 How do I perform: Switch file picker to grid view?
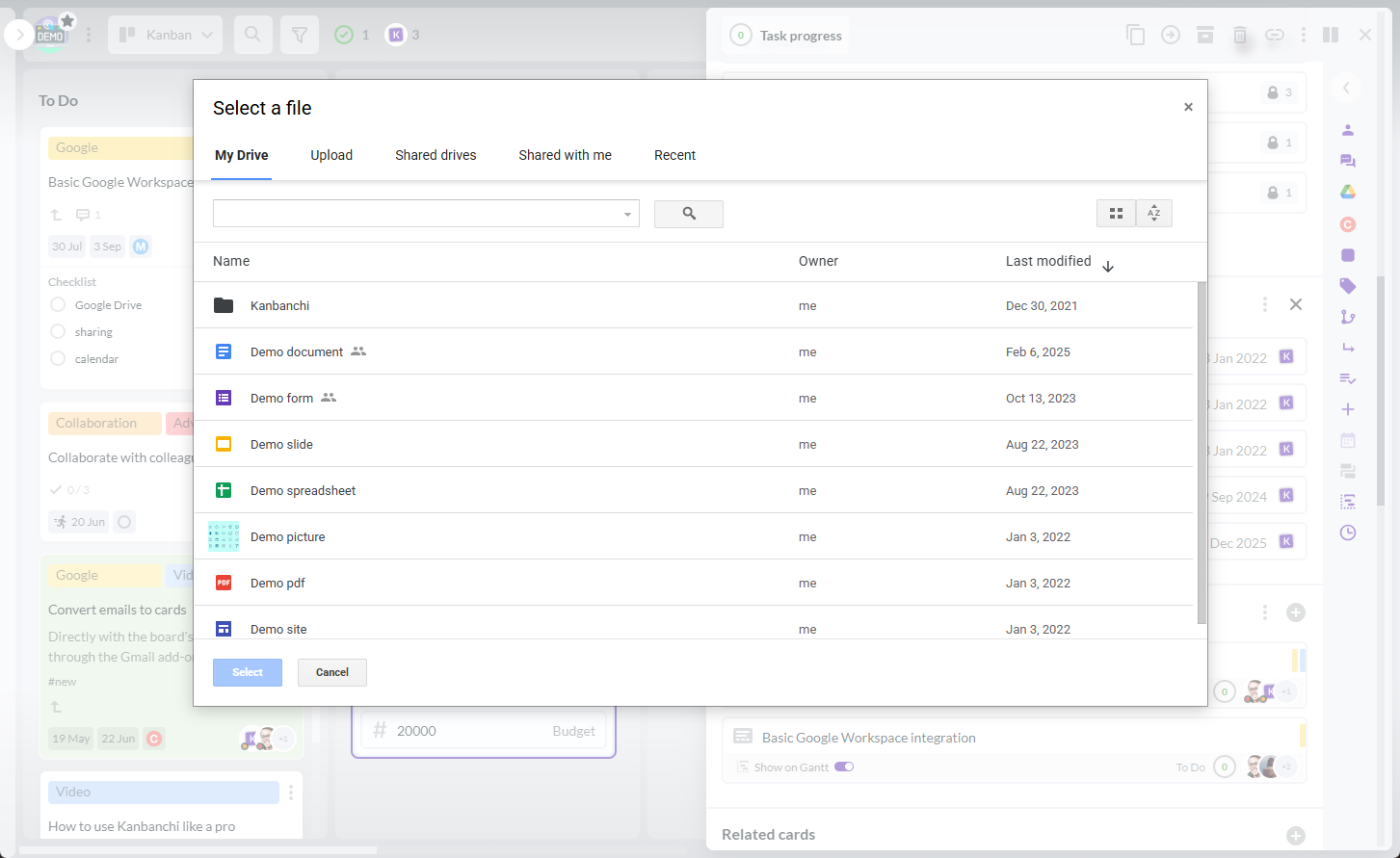coord(1116,214)
